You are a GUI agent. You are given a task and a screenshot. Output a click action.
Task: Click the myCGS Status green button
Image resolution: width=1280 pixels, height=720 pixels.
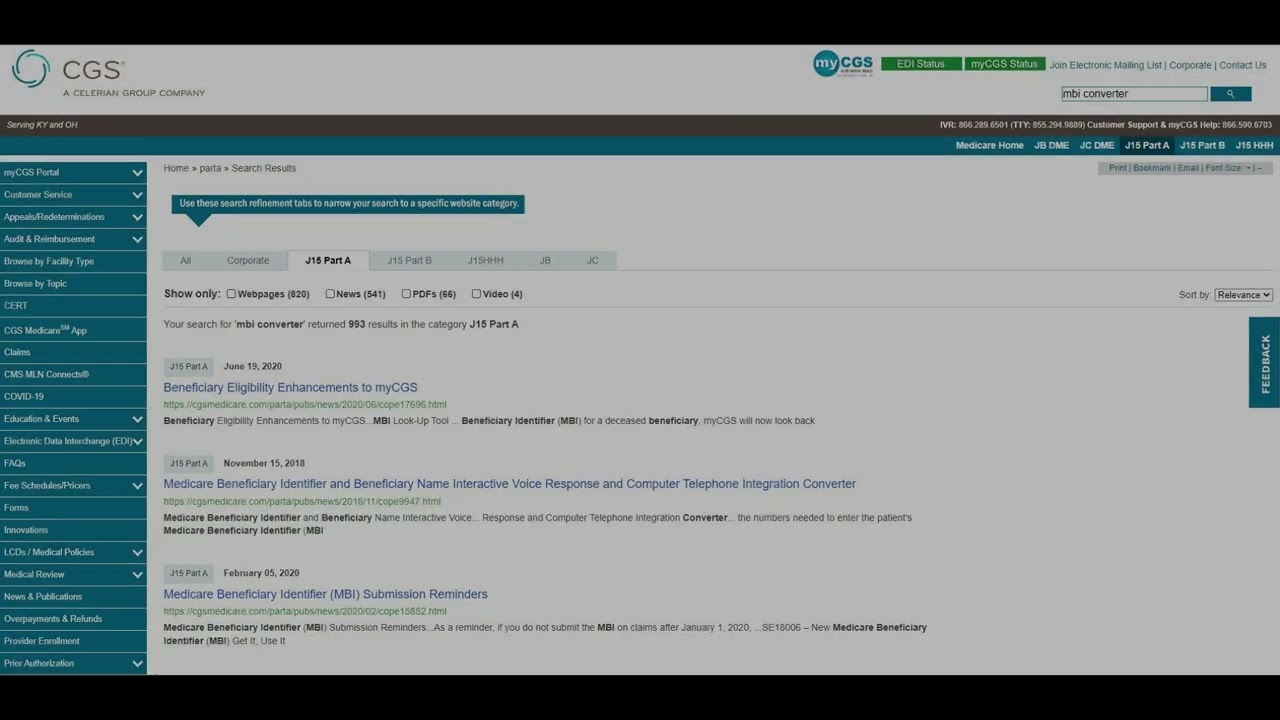pos(1004,64)
